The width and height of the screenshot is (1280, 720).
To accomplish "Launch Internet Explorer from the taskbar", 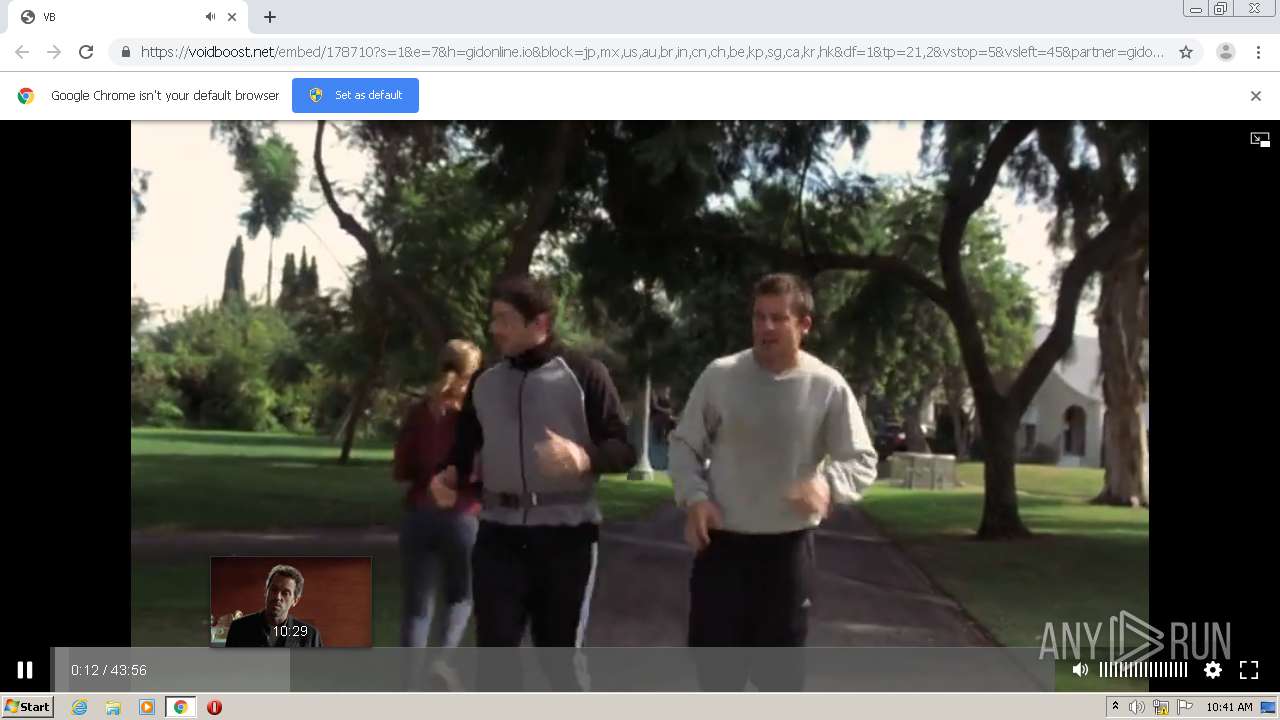I will point(80,707).
